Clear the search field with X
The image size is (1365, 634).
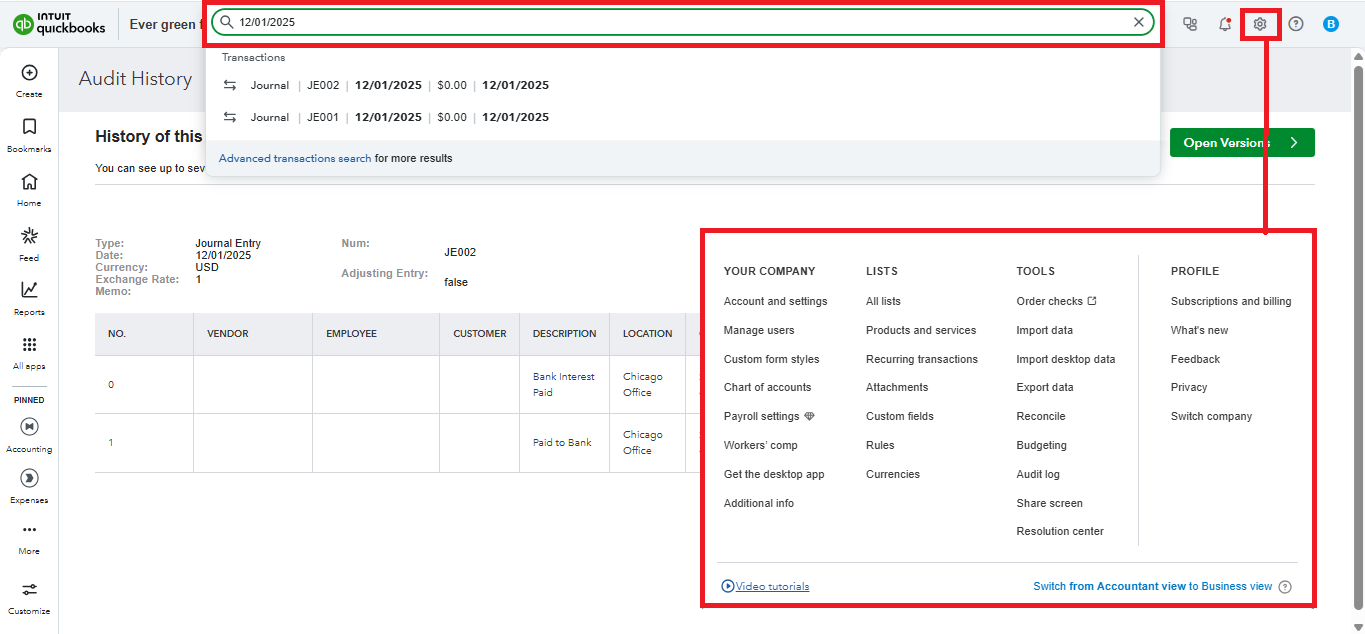(1139, 22)
